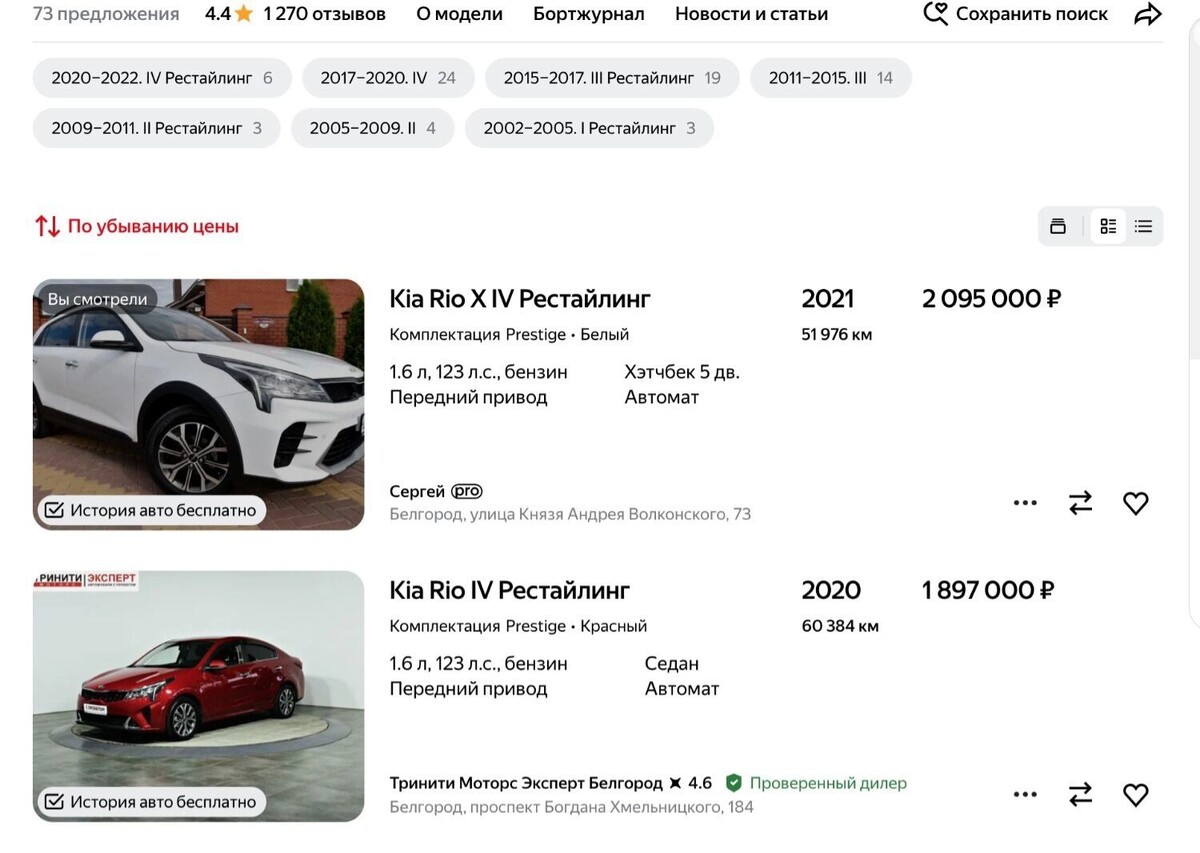Open the О модели tab
Screen dimensions: 1200x853
pos(459,14)
